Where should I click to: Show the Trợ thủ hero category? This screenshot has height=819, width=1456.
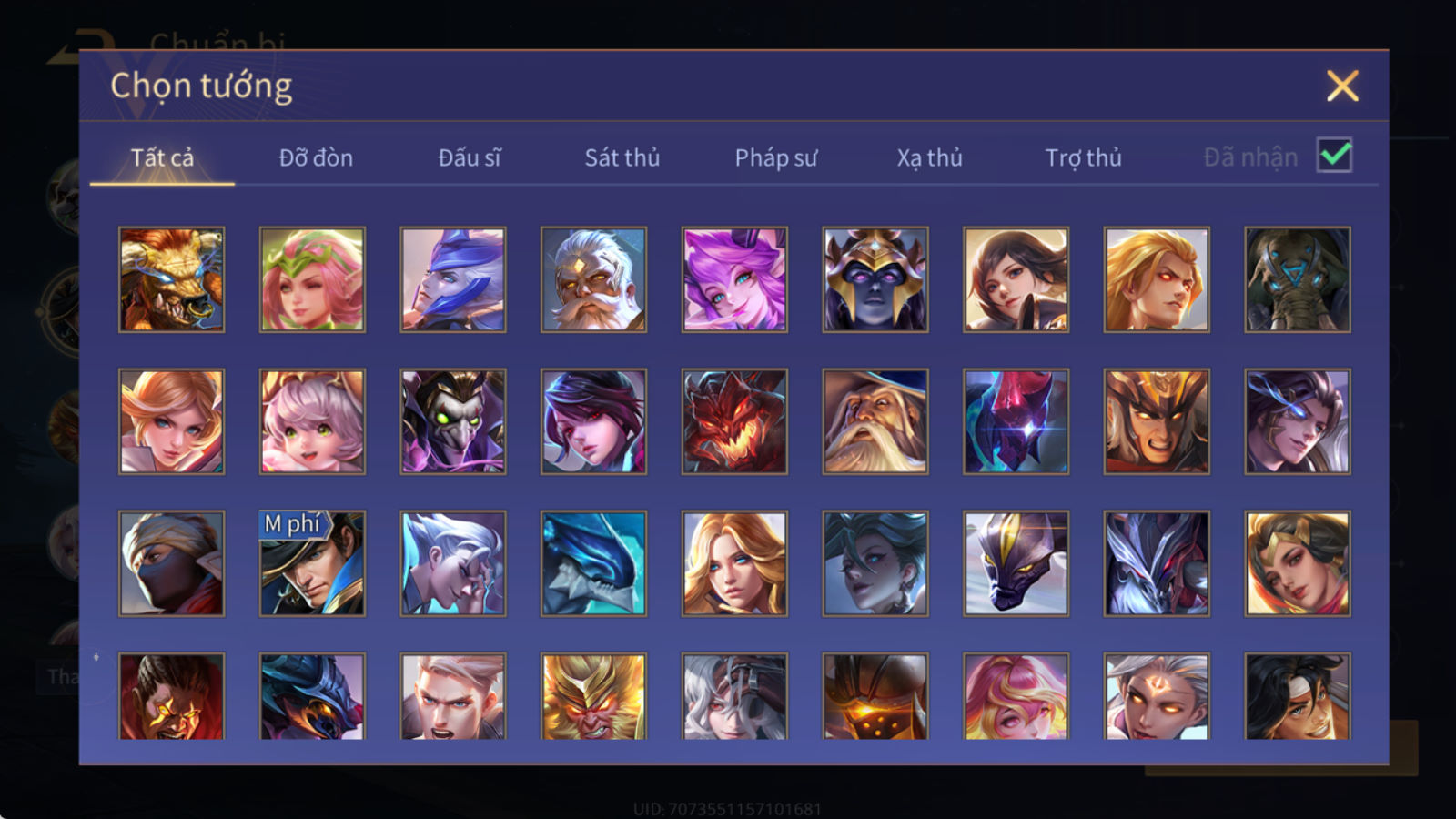[1083, 157]
